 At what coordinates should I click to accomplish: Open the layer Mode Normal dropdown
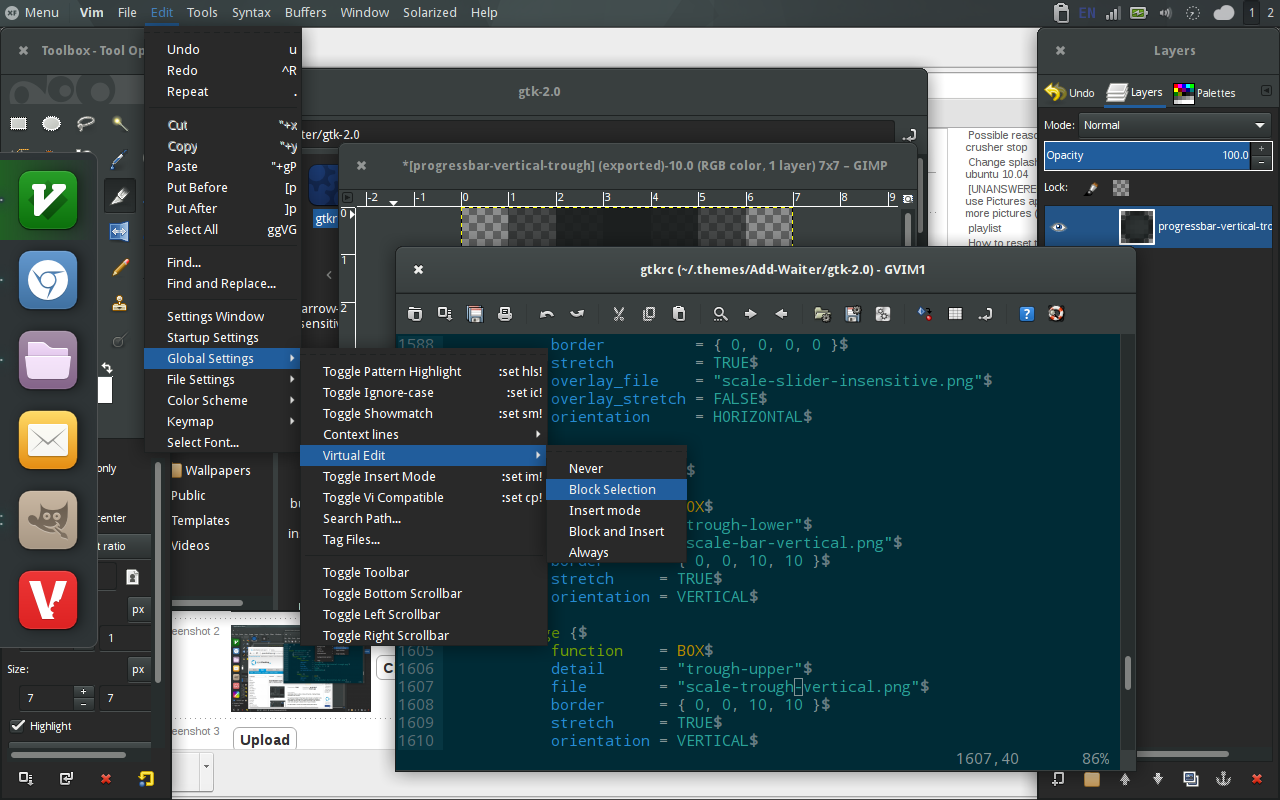tap(1175, 125)
